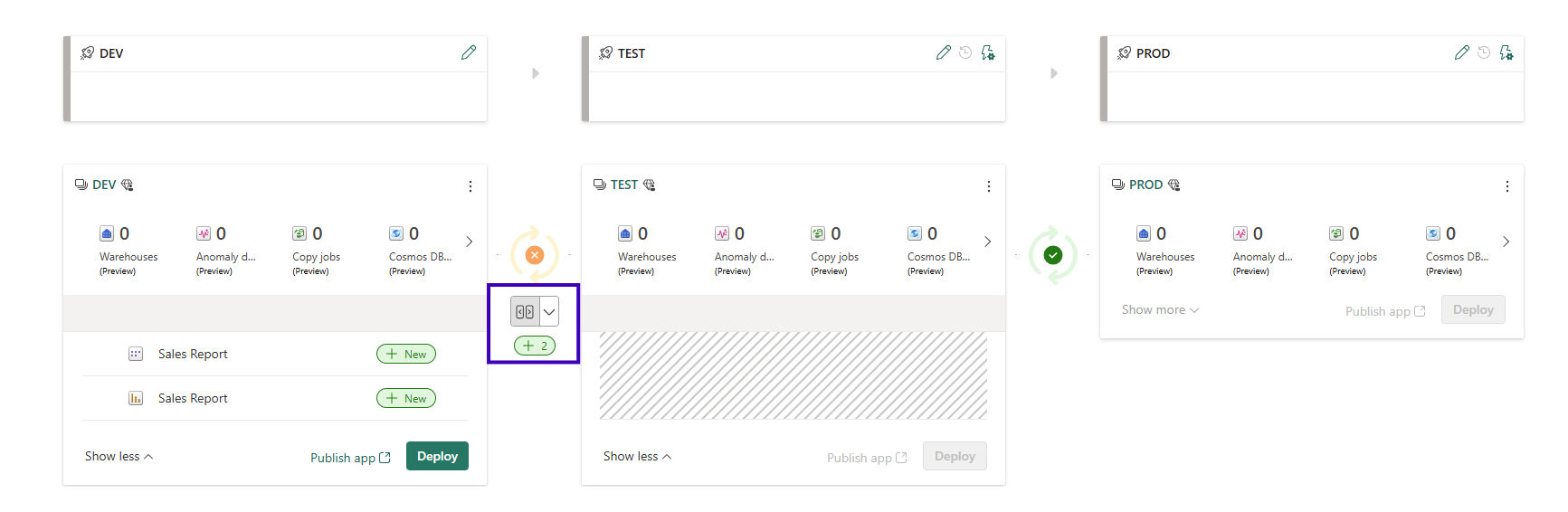1568x512 pixels.
Task: Click the orange compare-failed status icon
Action: (x=535, y=255)
